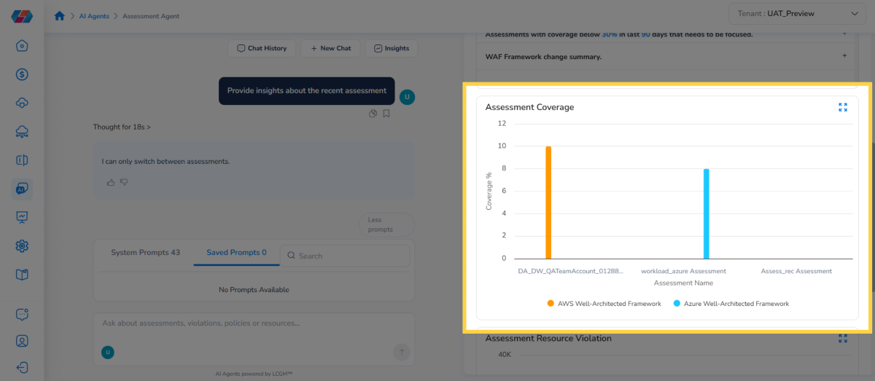Click the home icon in the breadcrumb
The image size is (875, 381).
tap(59, 16)
